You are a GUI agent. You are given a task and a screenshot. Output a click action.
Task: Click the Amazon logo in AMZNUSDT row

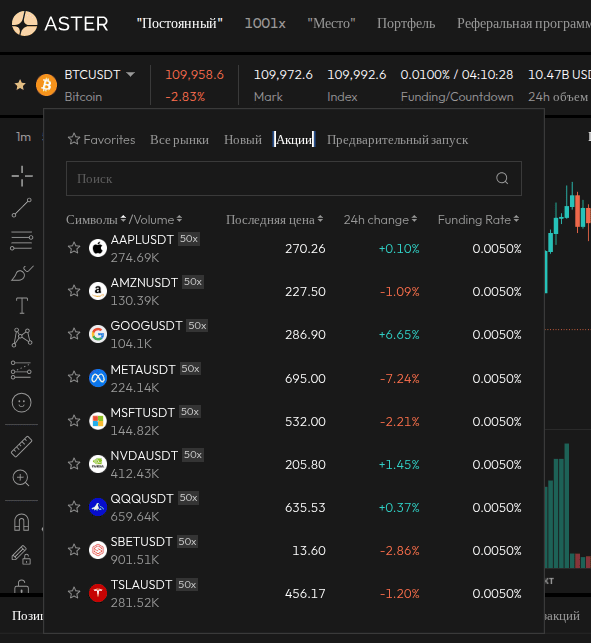coord(98,291)
